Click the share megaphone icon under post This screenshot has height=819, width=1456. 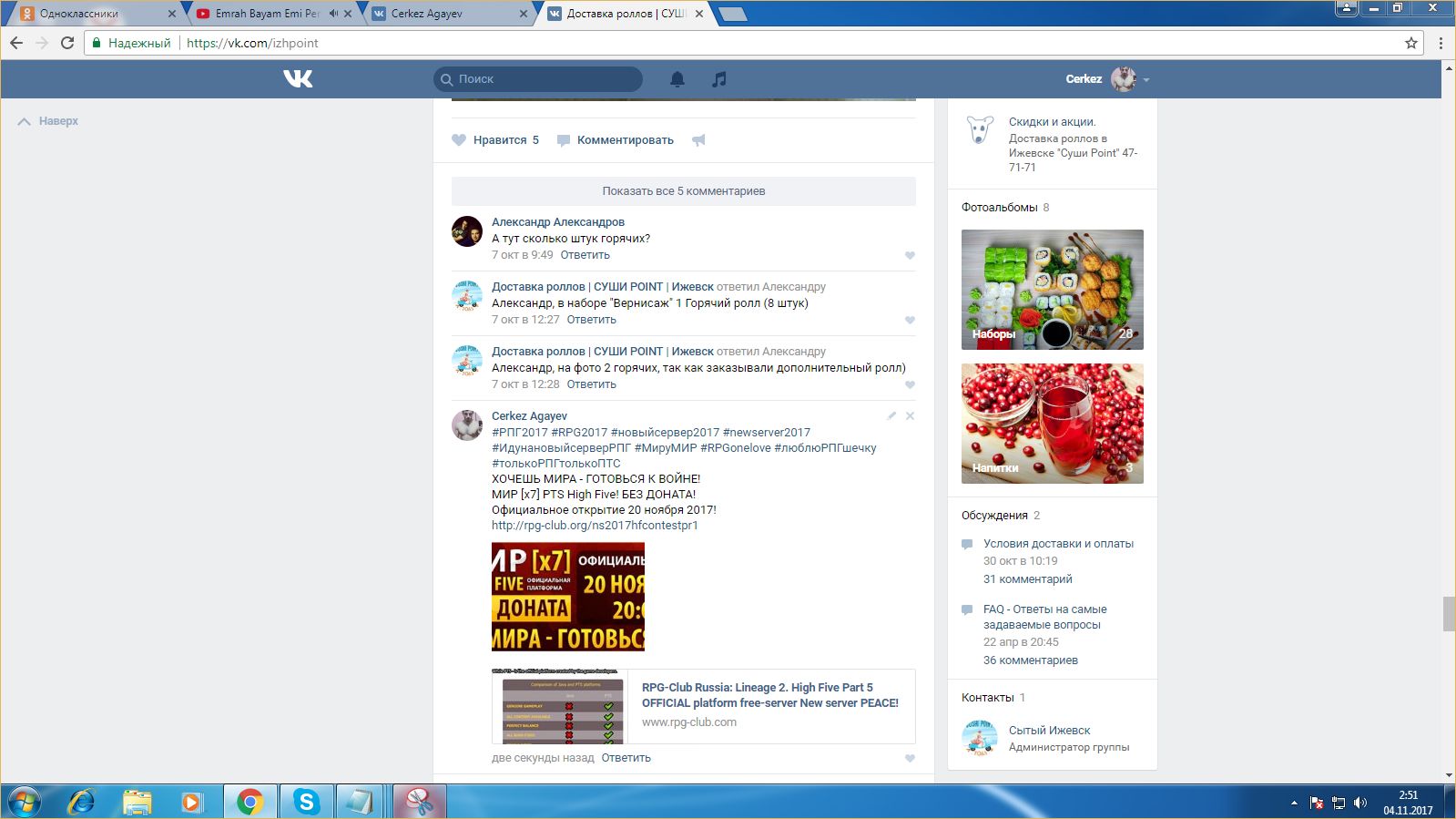(x=698, y=140)
